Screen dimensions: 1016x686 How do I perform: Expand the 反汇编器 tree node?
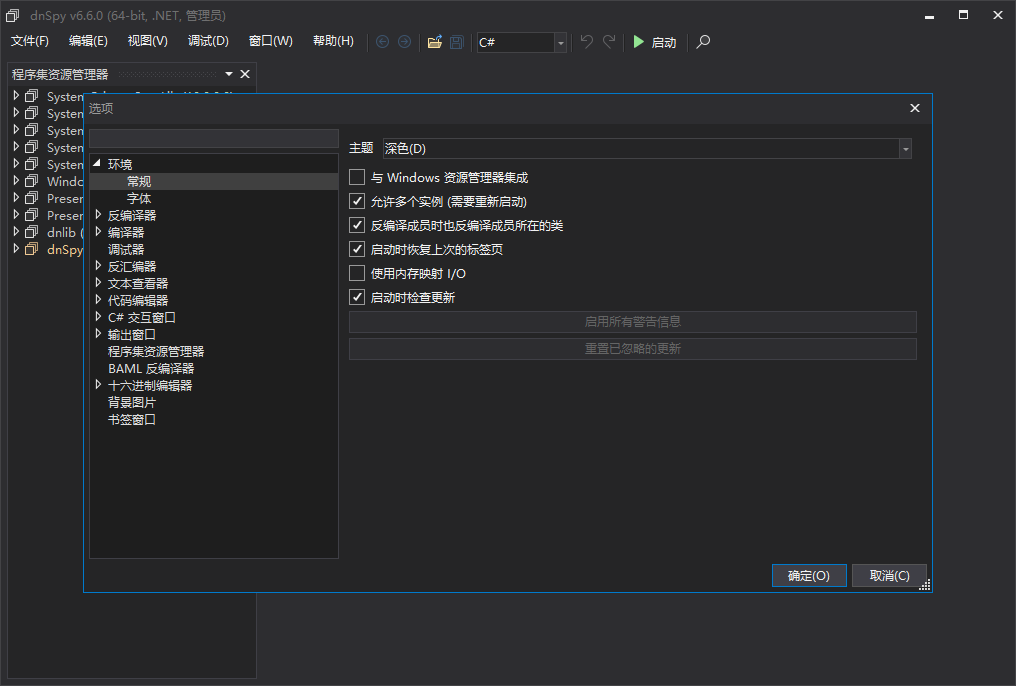coord(98,265)
